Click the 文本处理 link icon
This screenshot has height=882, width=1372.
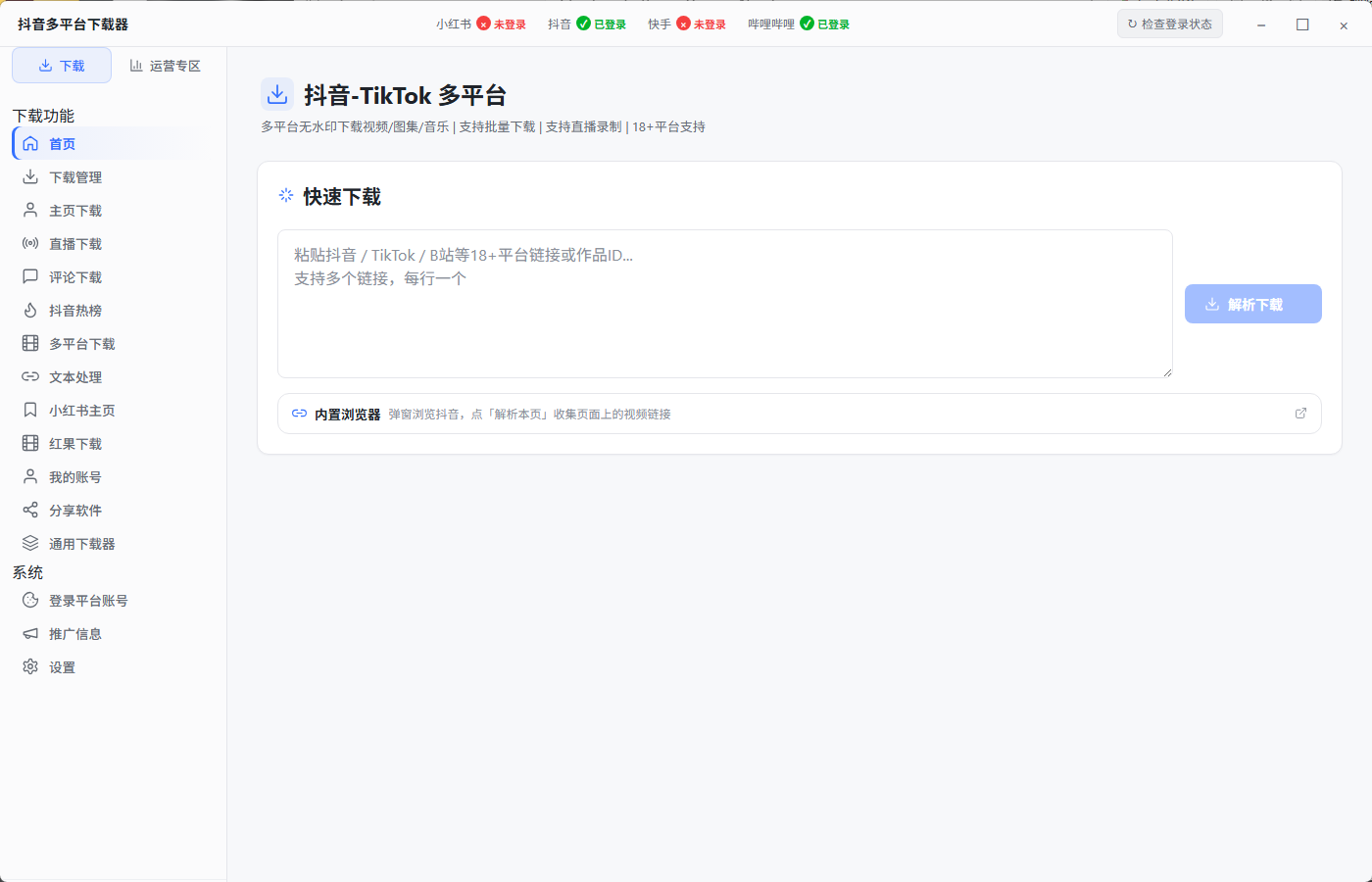pyautogui.click(x=30, y=377)
